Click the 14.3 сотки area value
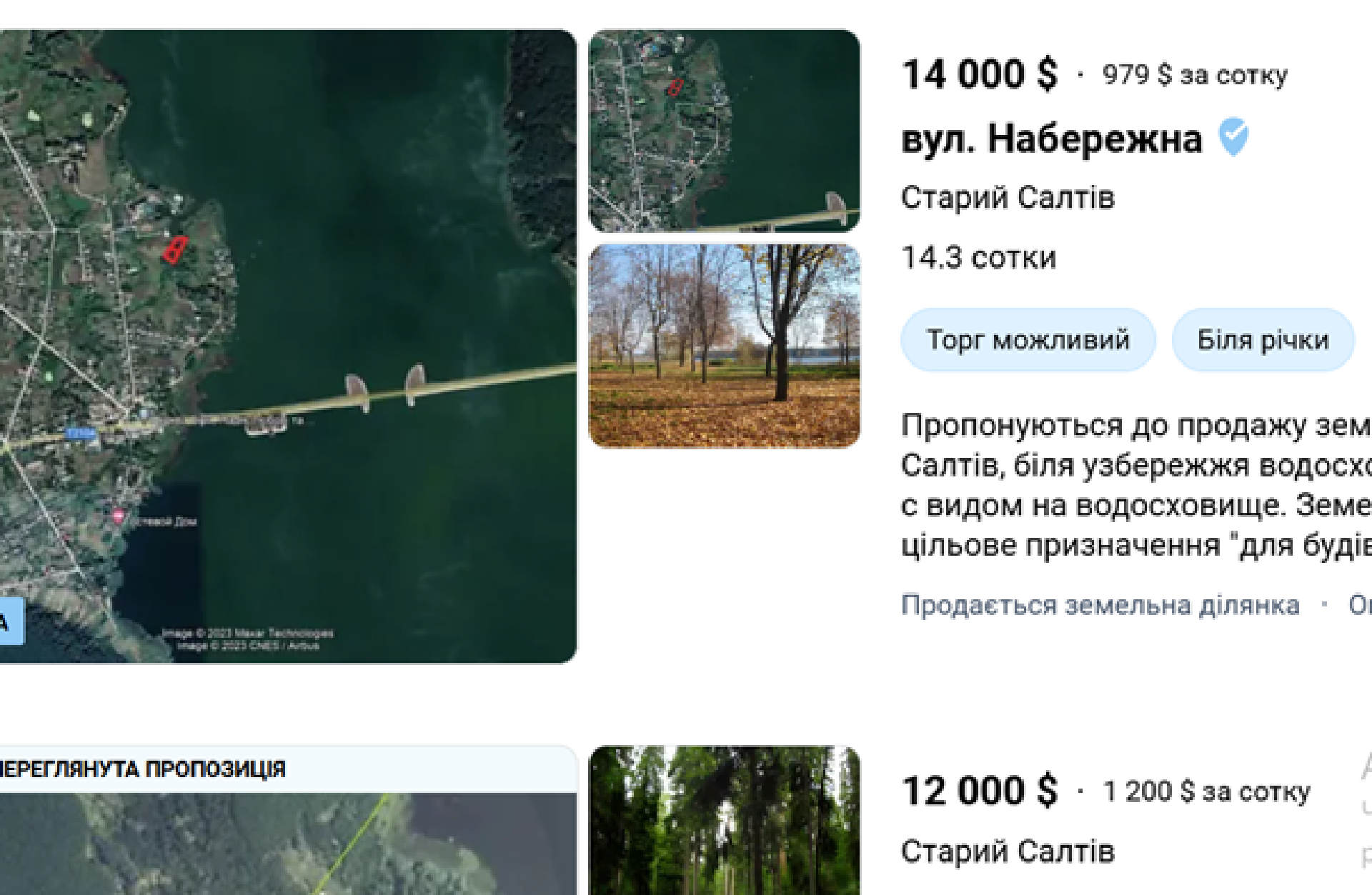Image resolution: width=1372 pixels, height=895 pixels. 978,258
